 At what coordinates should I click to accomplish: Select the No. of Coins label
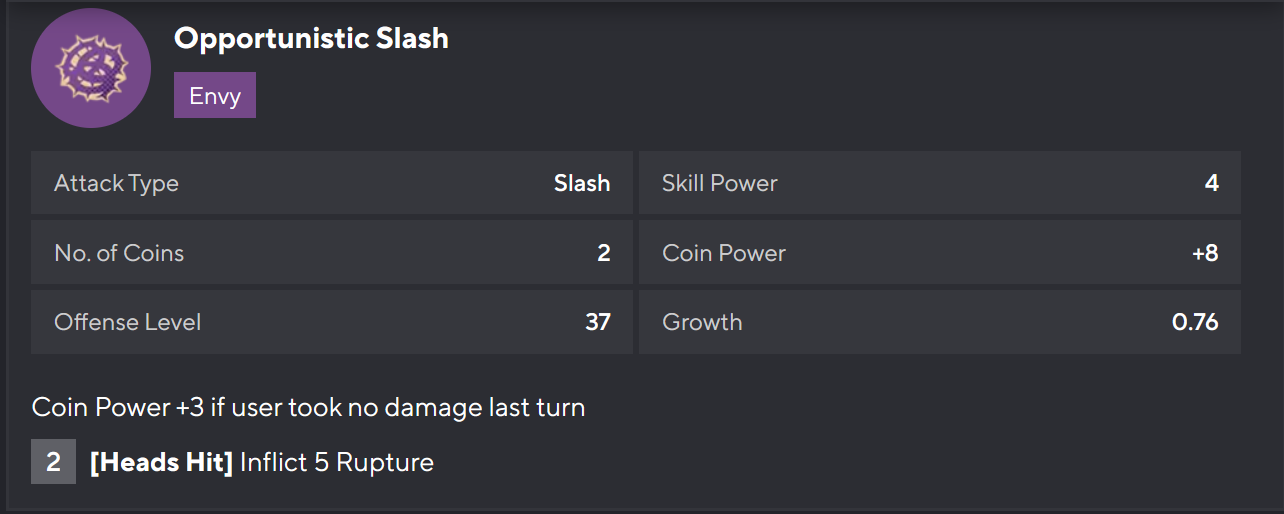(119, 253)
